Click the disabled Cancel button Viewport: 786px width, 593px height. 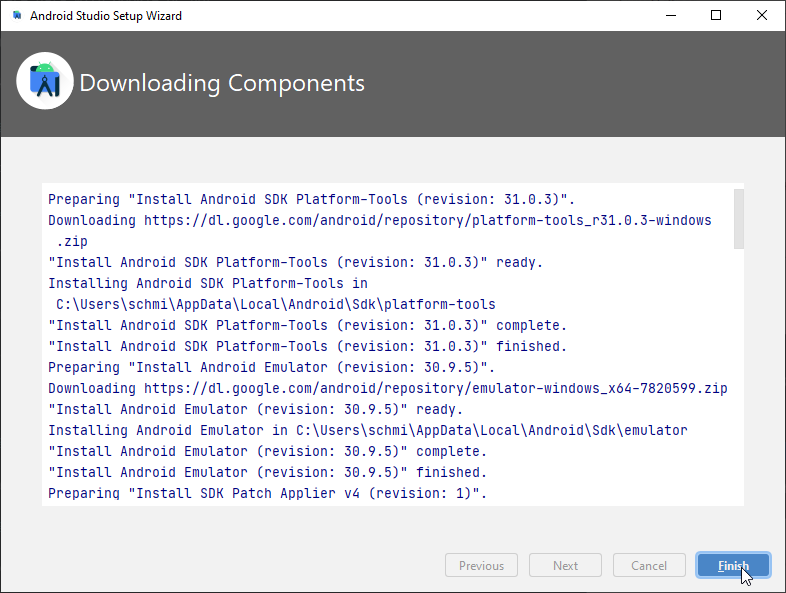(x=649, y=565)
